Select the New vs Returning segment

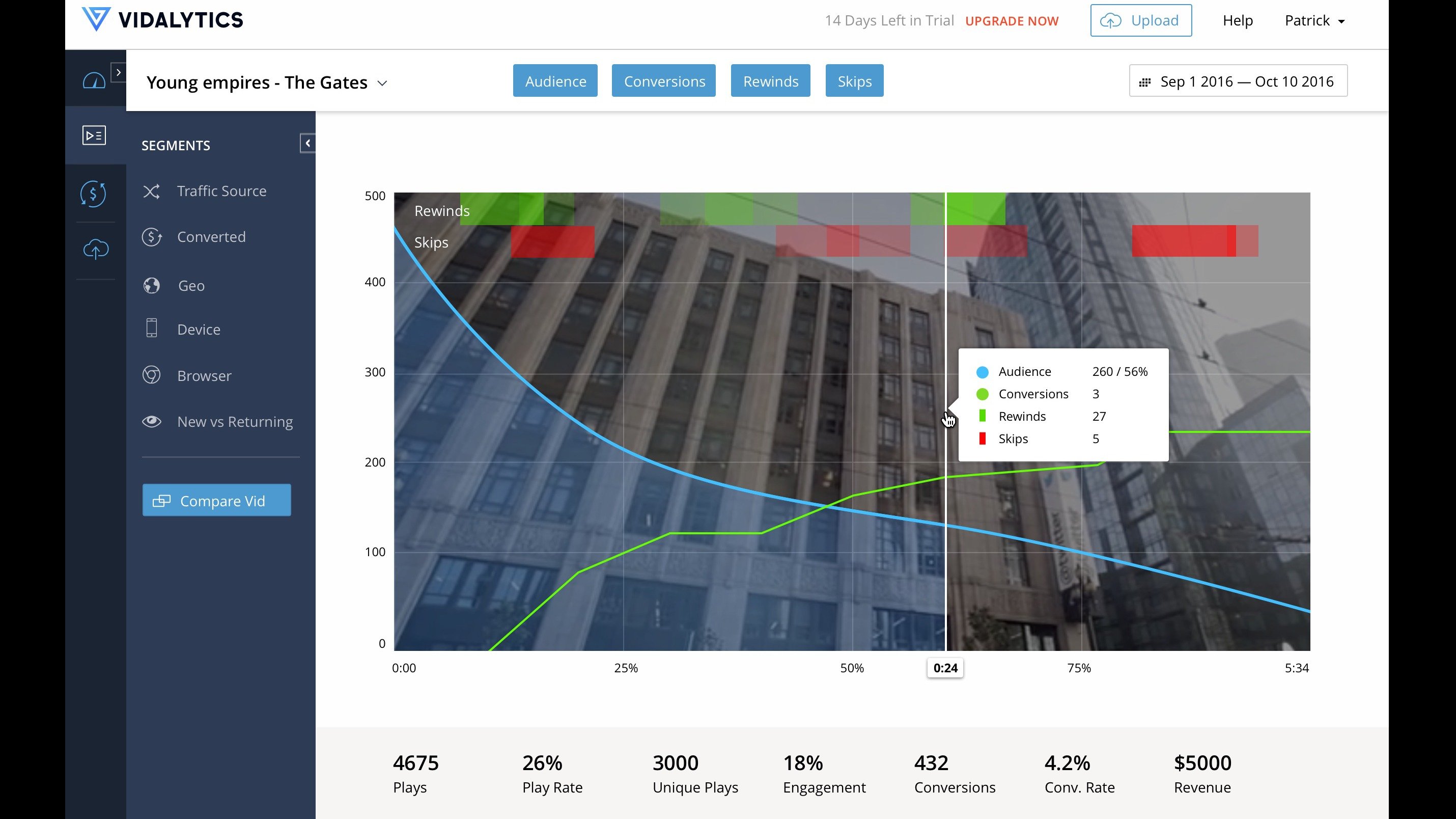(235, 421)
